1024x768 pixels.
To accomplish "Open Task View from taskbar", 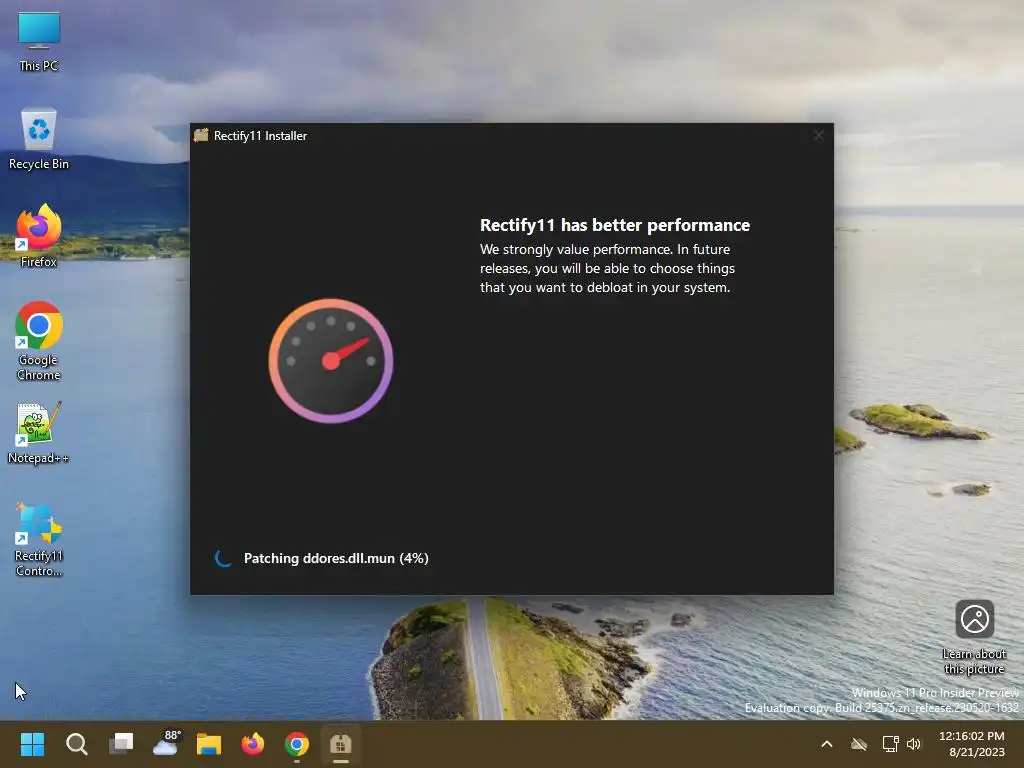I will coord(121,744).
